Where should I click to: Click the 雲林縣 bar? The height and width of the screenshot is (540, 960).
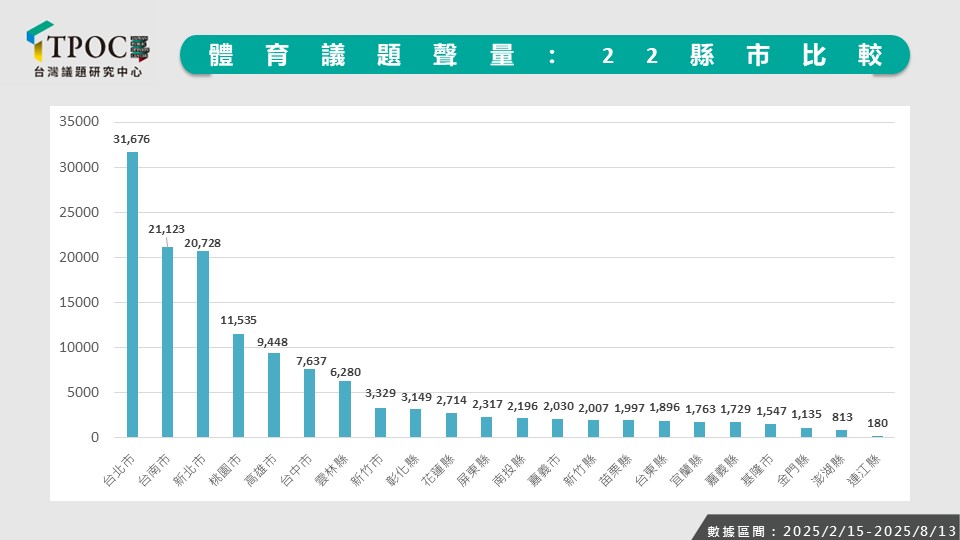(x=345, y=408)
